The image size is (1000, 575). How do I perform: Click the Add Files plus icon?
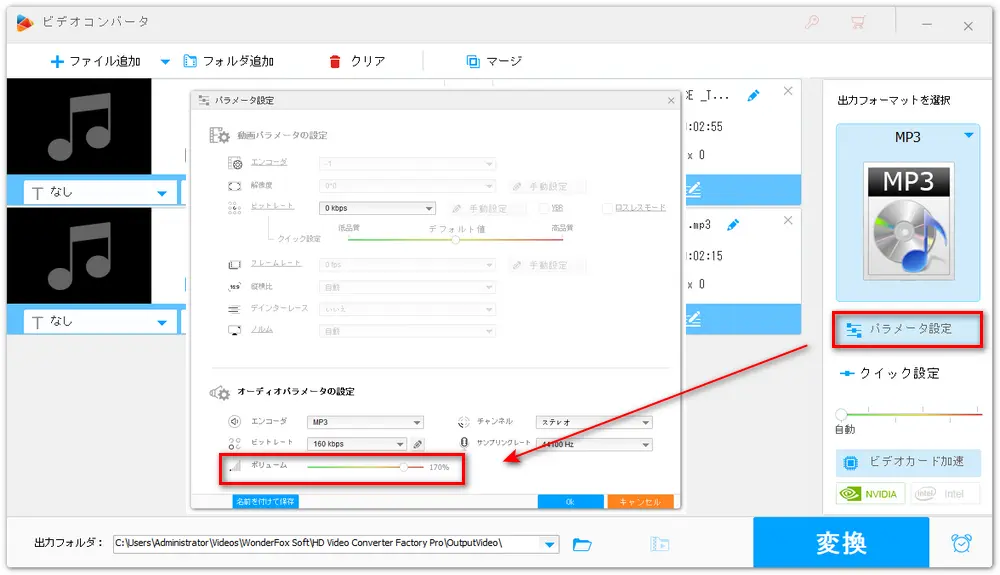click(57, 61)
